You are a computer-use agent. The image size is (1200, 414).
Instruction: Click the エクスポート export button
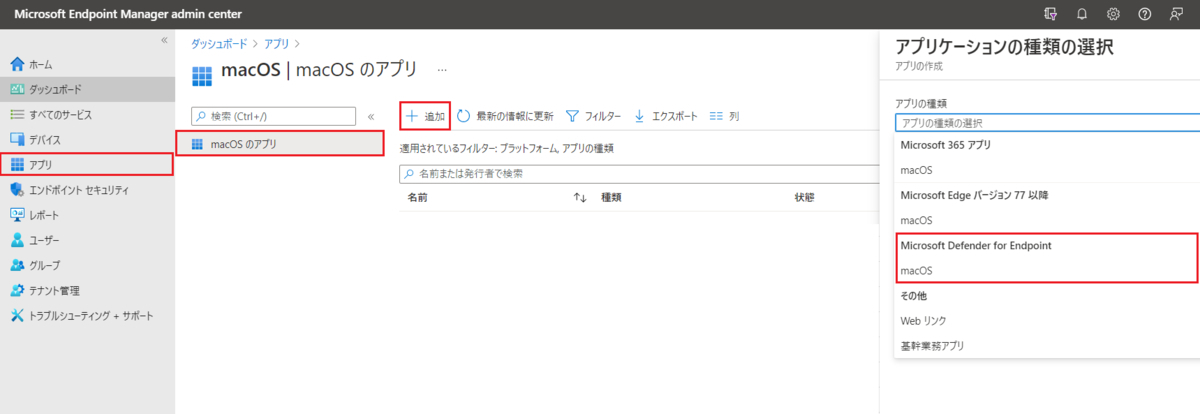coord(666,116)
